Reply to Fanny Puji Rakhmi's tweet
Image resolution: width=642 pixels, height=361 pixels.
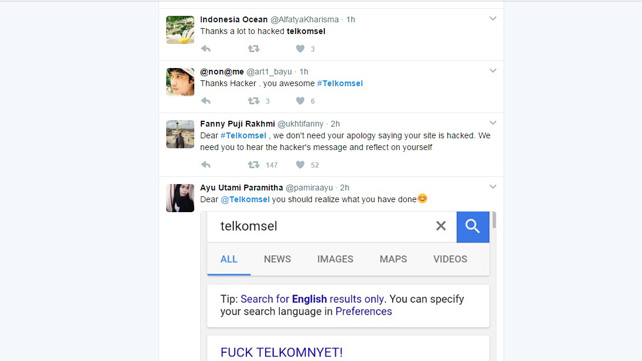pos(206,165)
